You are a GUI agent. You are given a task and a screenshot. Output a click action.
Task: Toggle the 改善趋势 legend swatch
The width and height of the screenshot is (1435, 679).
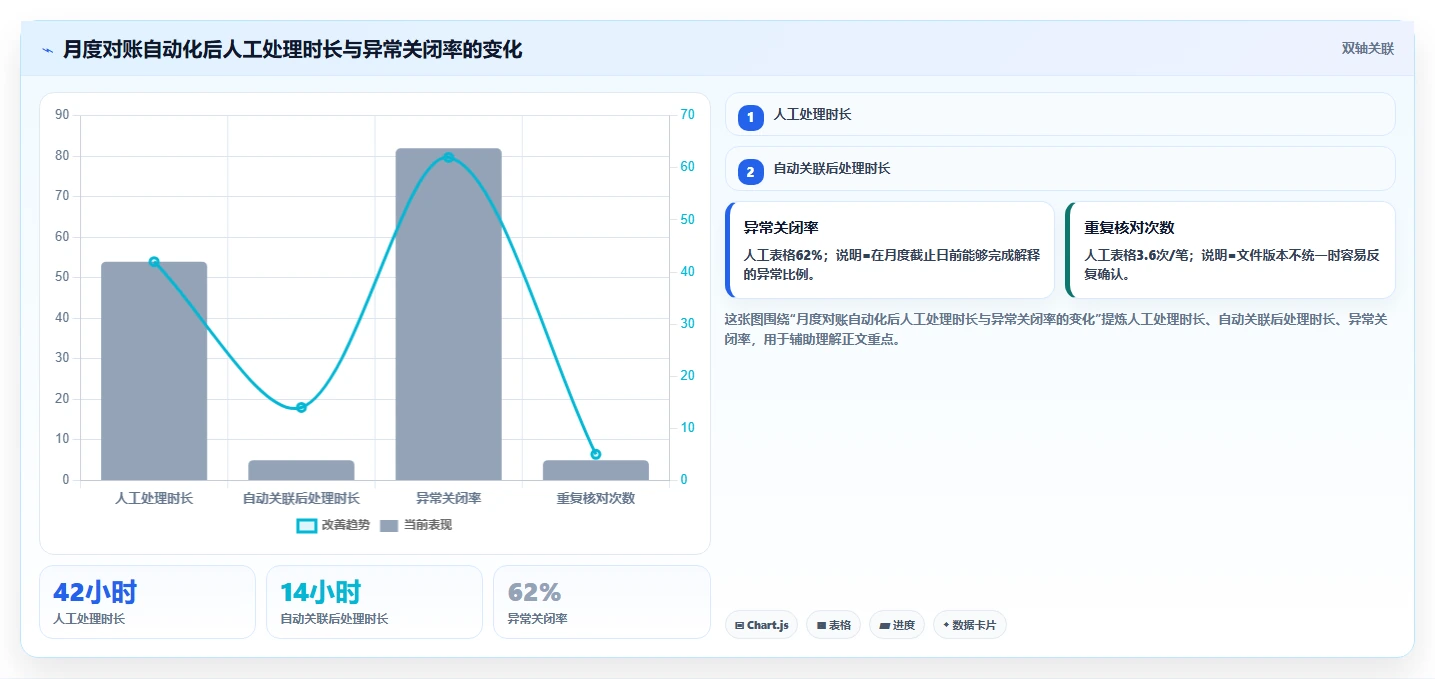coord(307,525)
